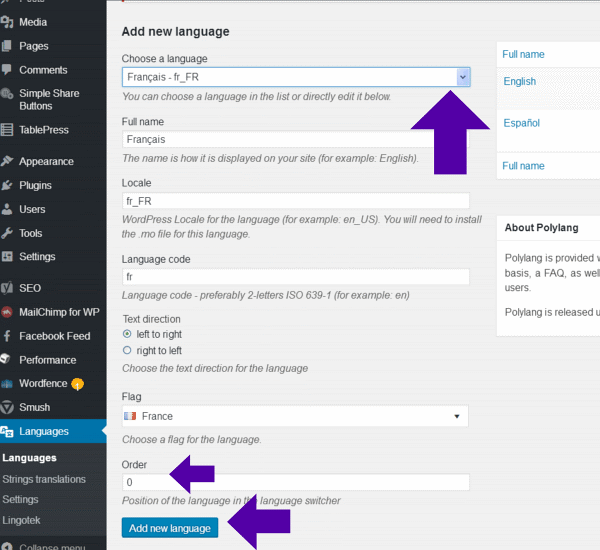Click the TablePress table icon

pos(8,129)
